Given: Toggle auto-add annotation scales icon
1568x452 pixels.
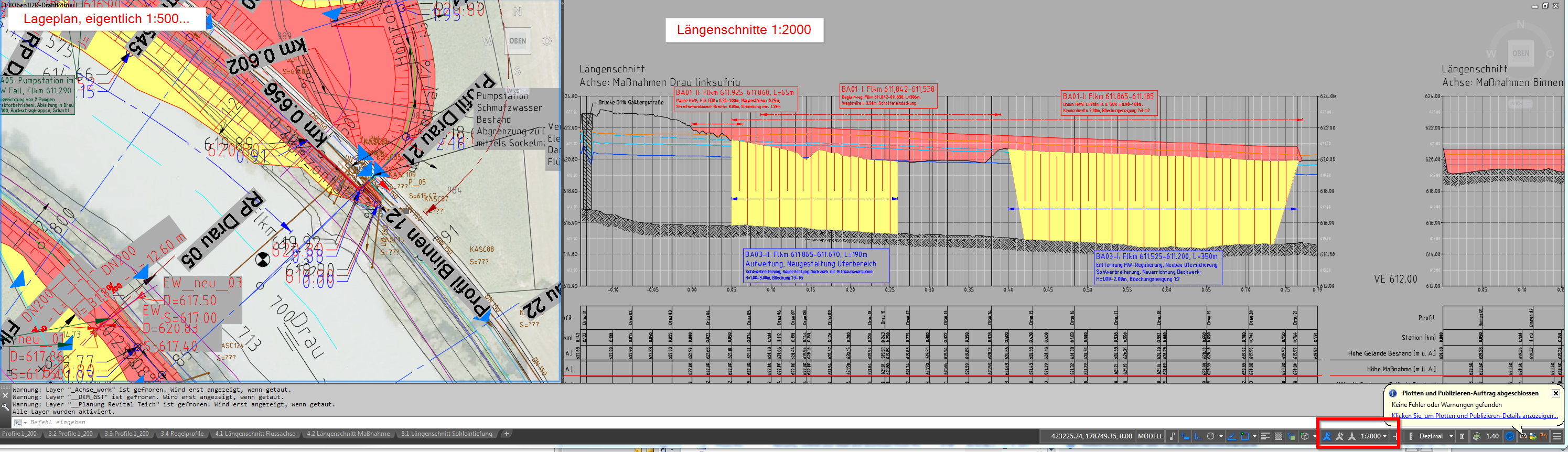Looking at the screenshot, I should [x=1340, y=436].
